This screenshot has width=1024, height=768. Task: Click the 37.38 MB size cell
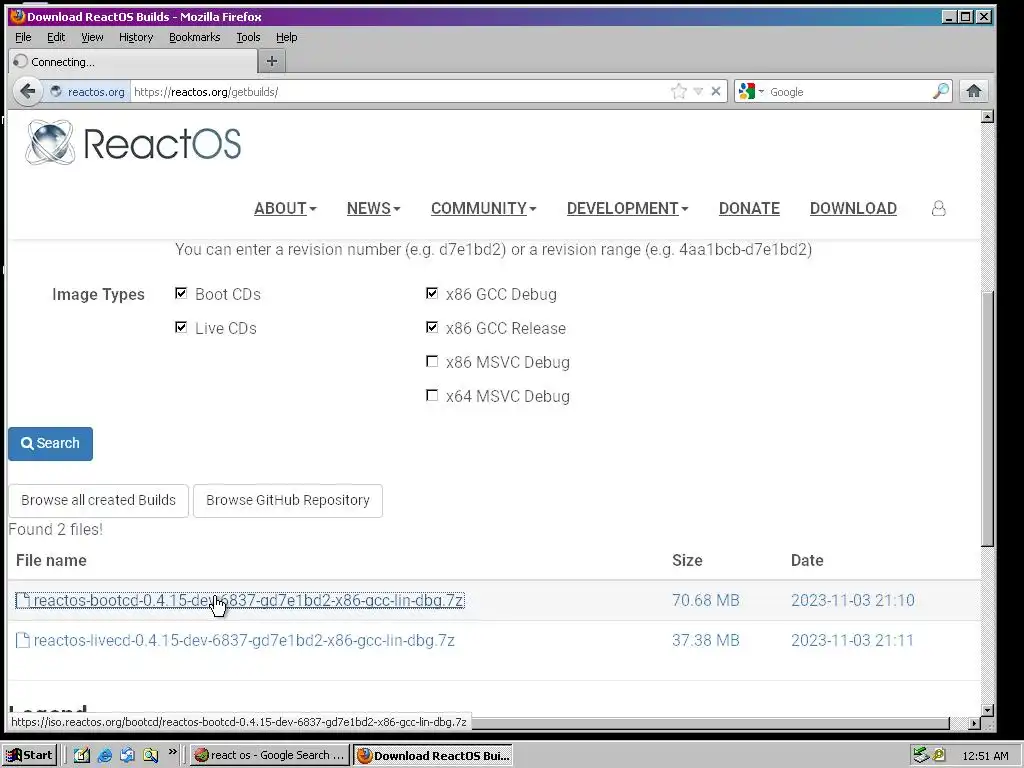point(705,641)
